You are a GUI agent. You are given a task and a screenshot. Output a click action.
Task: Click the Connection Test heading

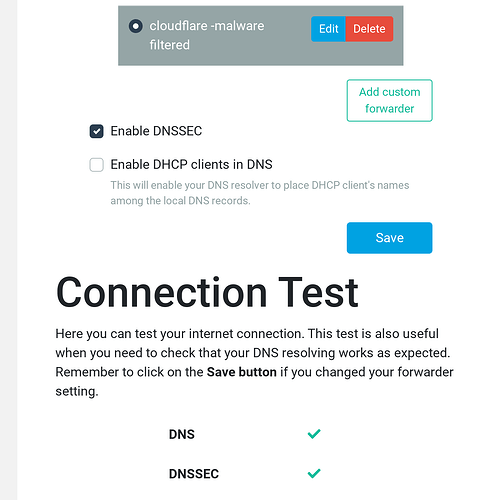tap(207, 293)
